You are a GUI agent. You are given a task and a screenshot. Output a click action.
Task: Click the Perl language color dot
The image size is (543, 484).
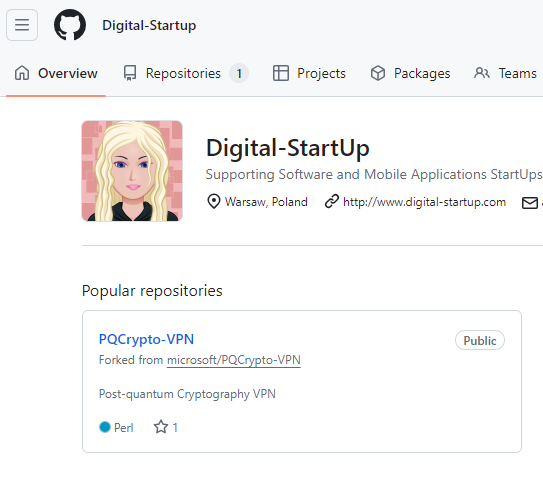tap(105, 427)
